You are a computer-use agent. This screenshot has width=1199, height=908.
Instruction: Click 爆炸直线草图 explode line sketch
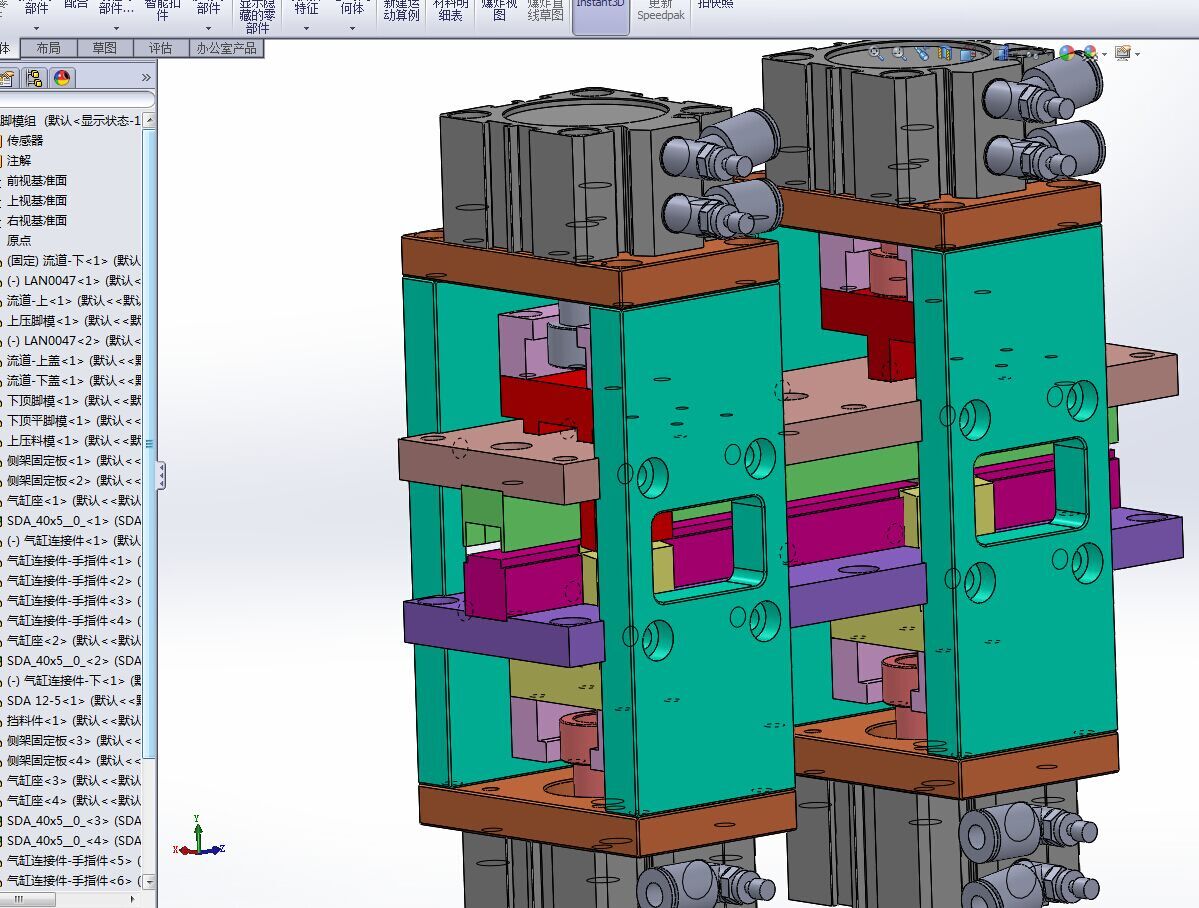click(545, 9)
